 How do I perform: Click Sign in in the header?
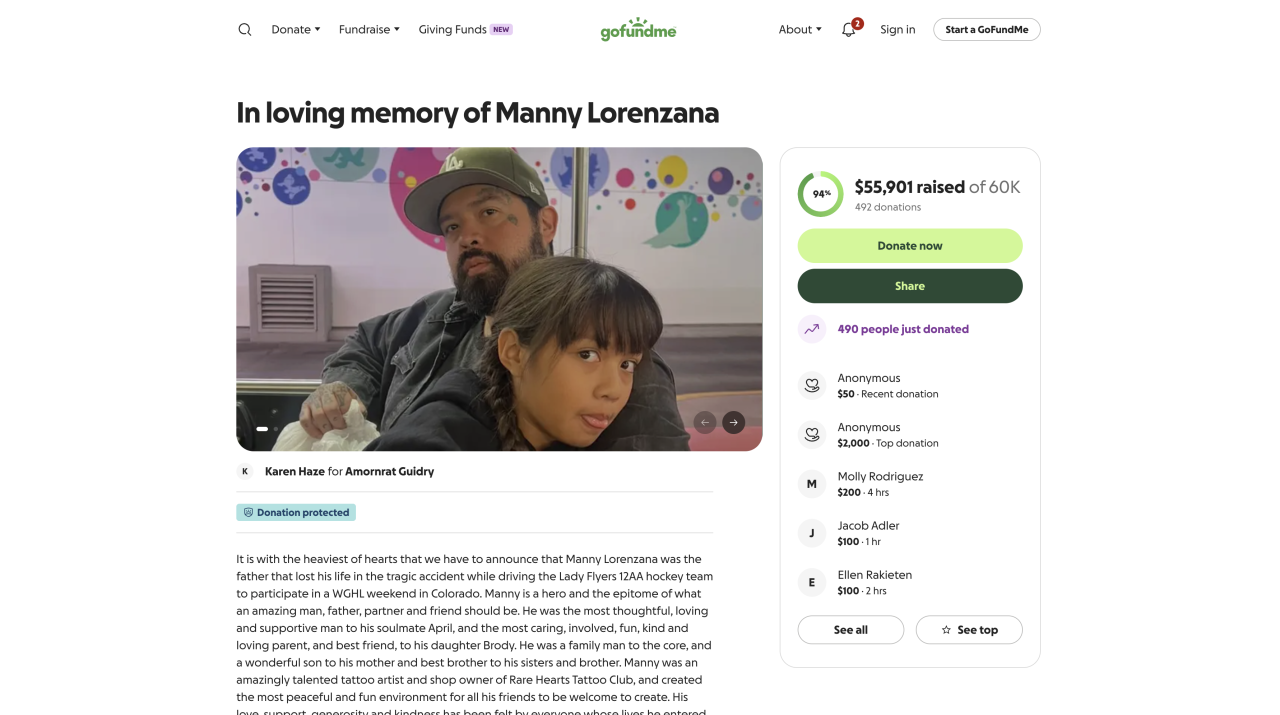coord(897,30)
